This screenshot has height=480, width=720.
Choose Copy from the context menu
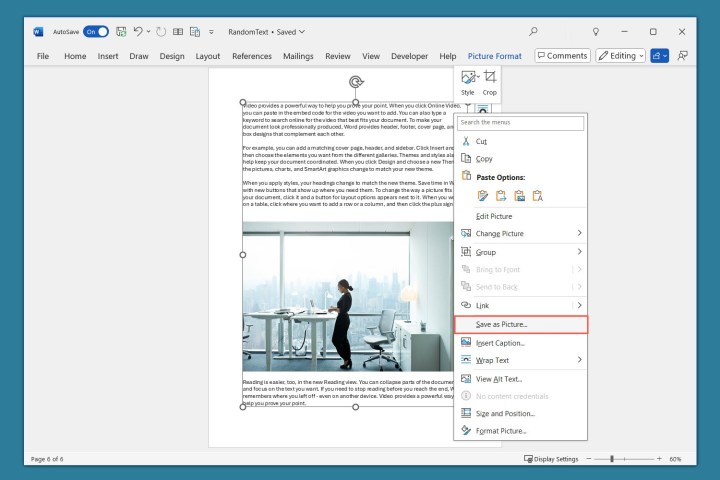(x=483, y=159)
